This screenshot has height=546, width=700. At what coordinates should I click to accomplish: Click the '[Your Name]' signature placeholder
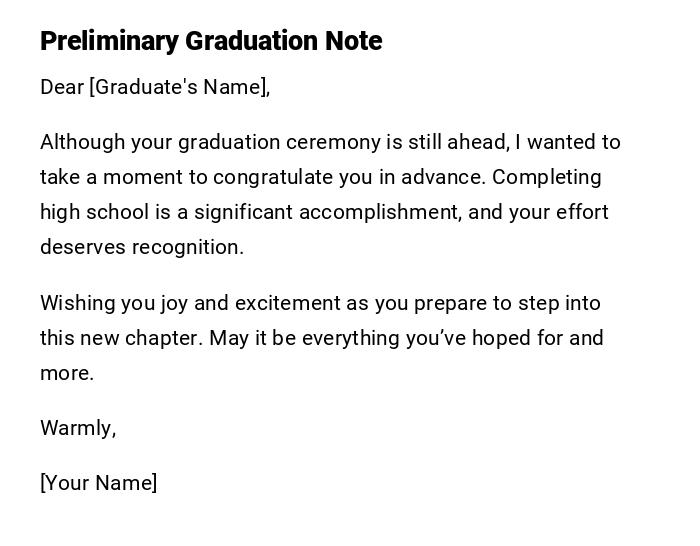[x=98, y=483]
